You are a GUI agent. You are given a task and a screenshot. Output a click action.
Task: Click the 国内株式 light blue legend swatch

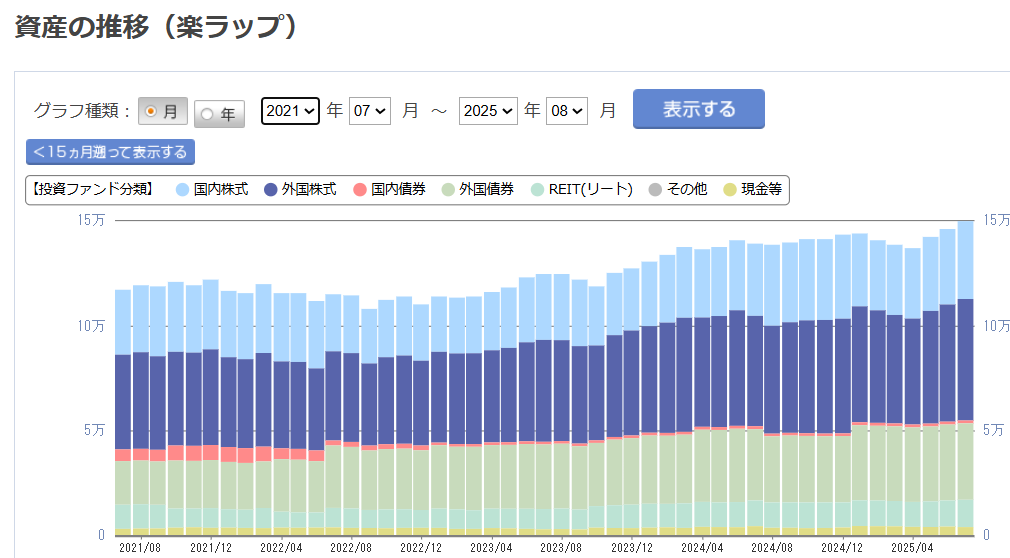pos(182,189)
